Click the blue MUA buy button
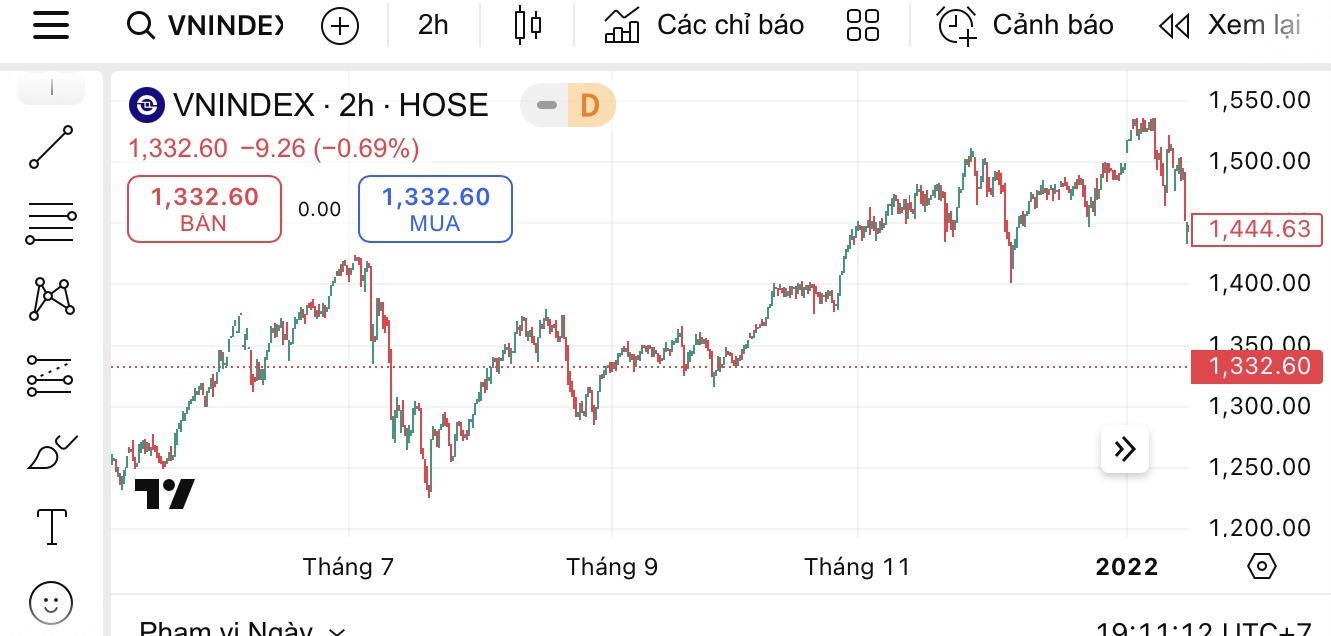Screen dimensions: 1331x636 pyautogui.click(x=435, y=208)
